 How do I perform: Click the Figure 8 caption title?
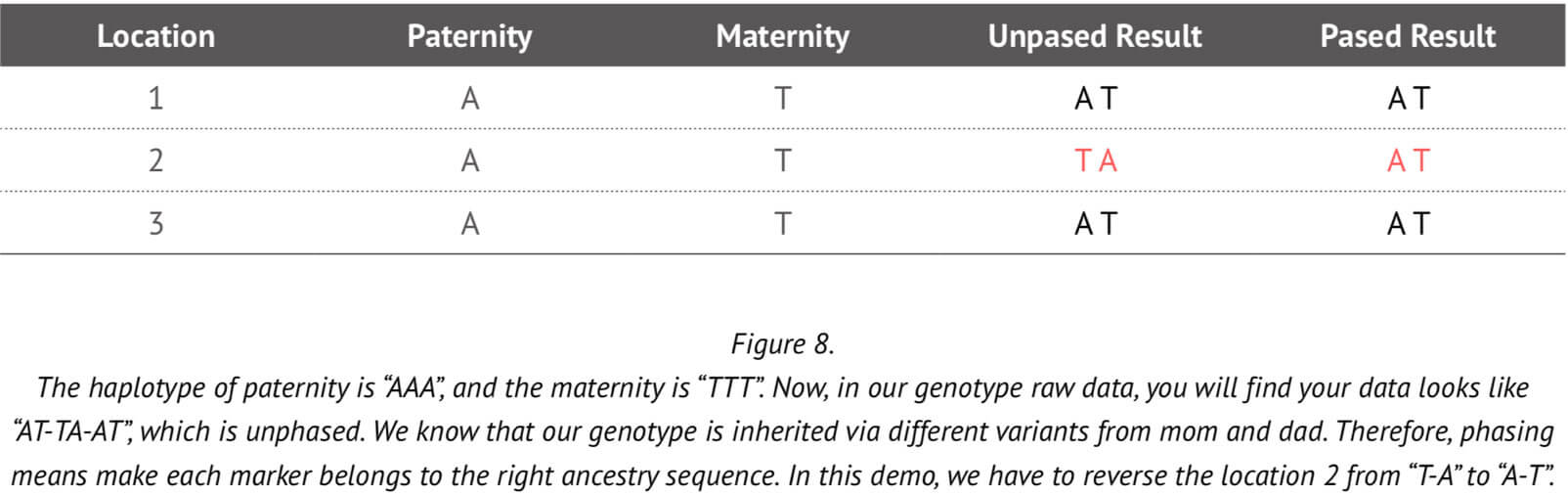pyautogui.click(x=783, y=344)
